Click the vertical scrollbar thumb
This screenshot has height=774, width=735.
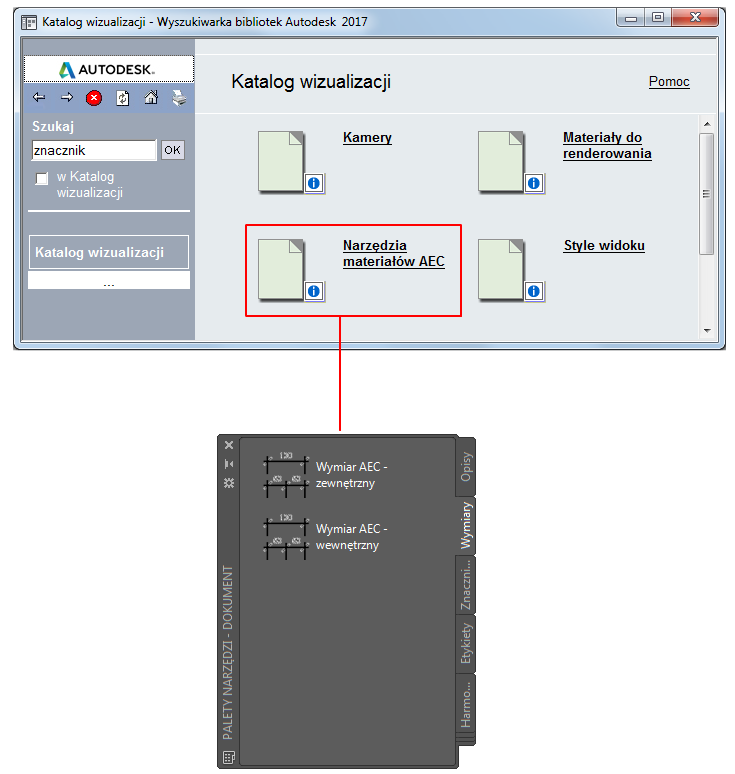pyautogui.click(x=707, y=194)
